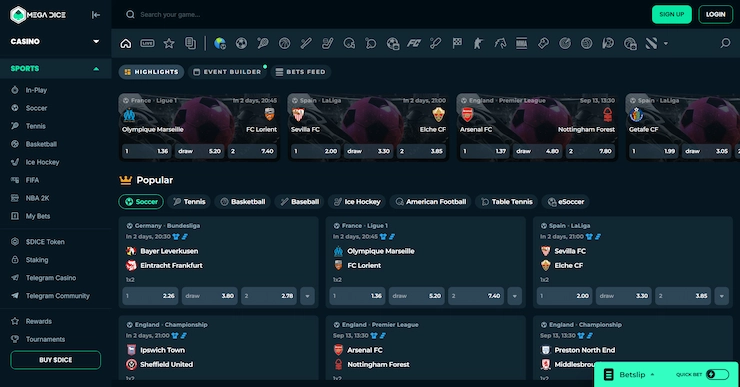Click the Sign Up button
This screenshot has width=740, height=387.
(x=672, y=15)
